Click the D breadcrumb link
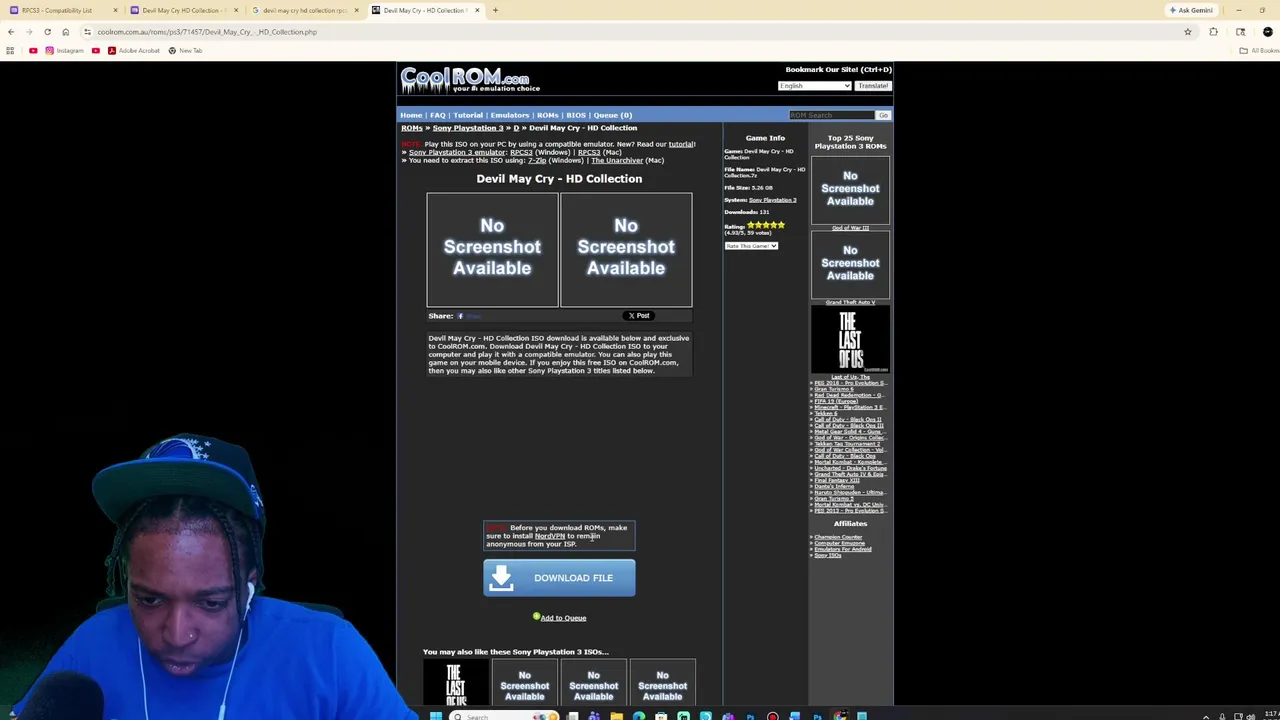Image resolution: width=1280 pixels, height=720 pixels. point(516,128)
